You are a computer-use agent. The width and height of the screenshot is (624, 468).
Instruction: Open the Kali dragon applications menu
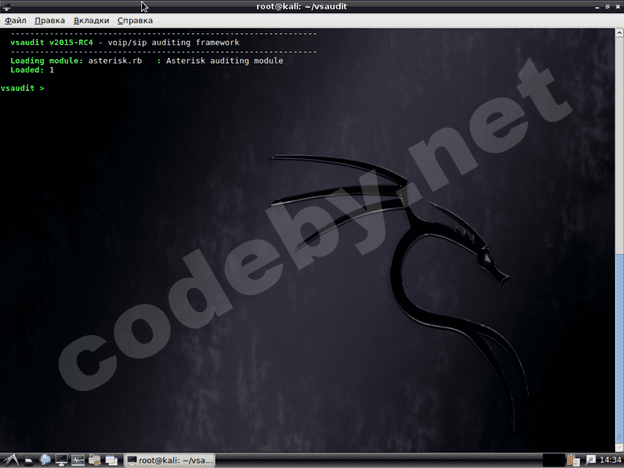[10, 460]
